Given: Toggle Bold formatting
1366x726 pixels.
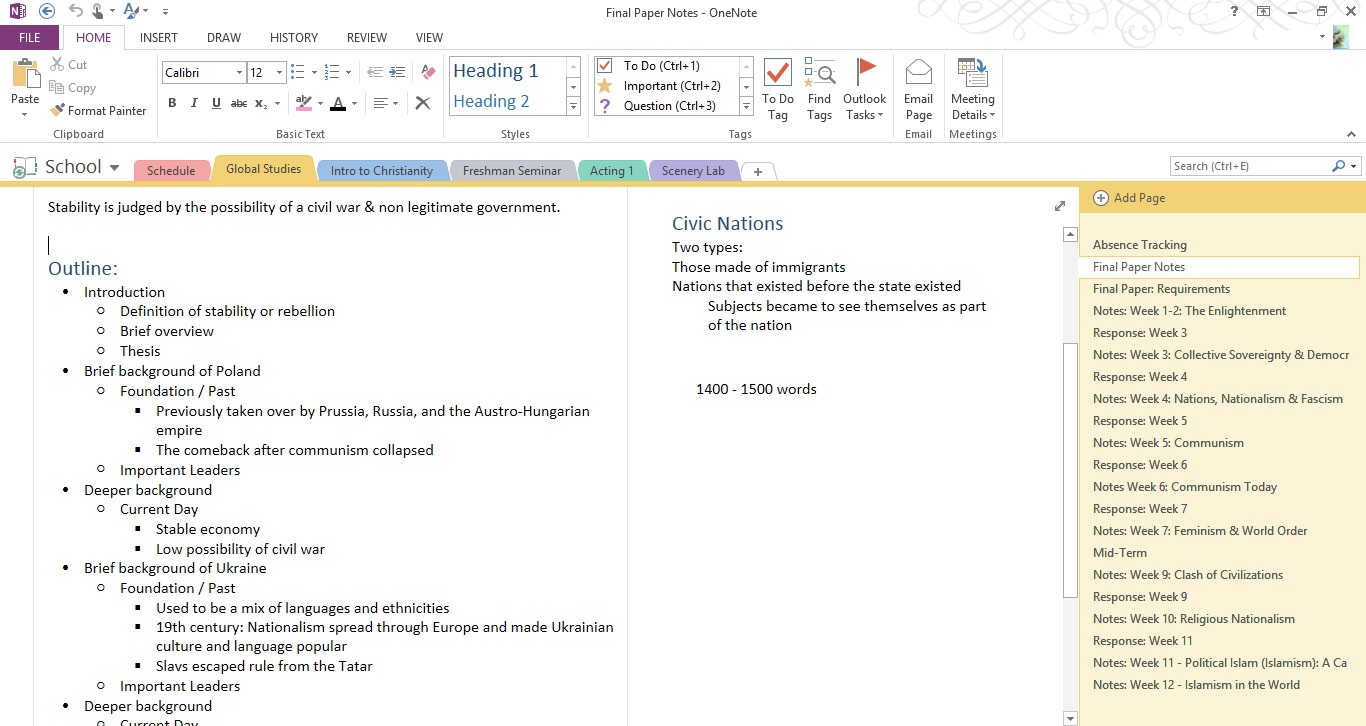Looking at the screenshot, I should coord(172,103).
